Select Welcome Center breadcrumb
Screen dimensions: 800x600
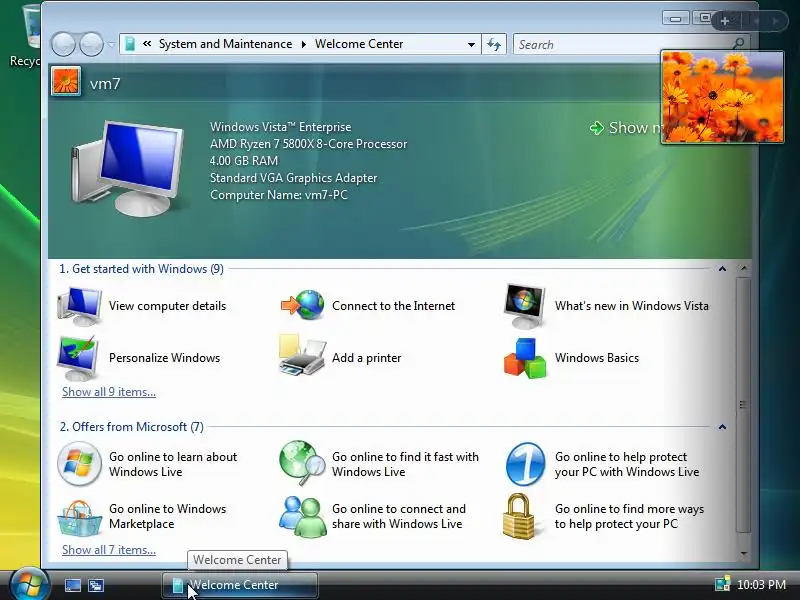point(359,44)
